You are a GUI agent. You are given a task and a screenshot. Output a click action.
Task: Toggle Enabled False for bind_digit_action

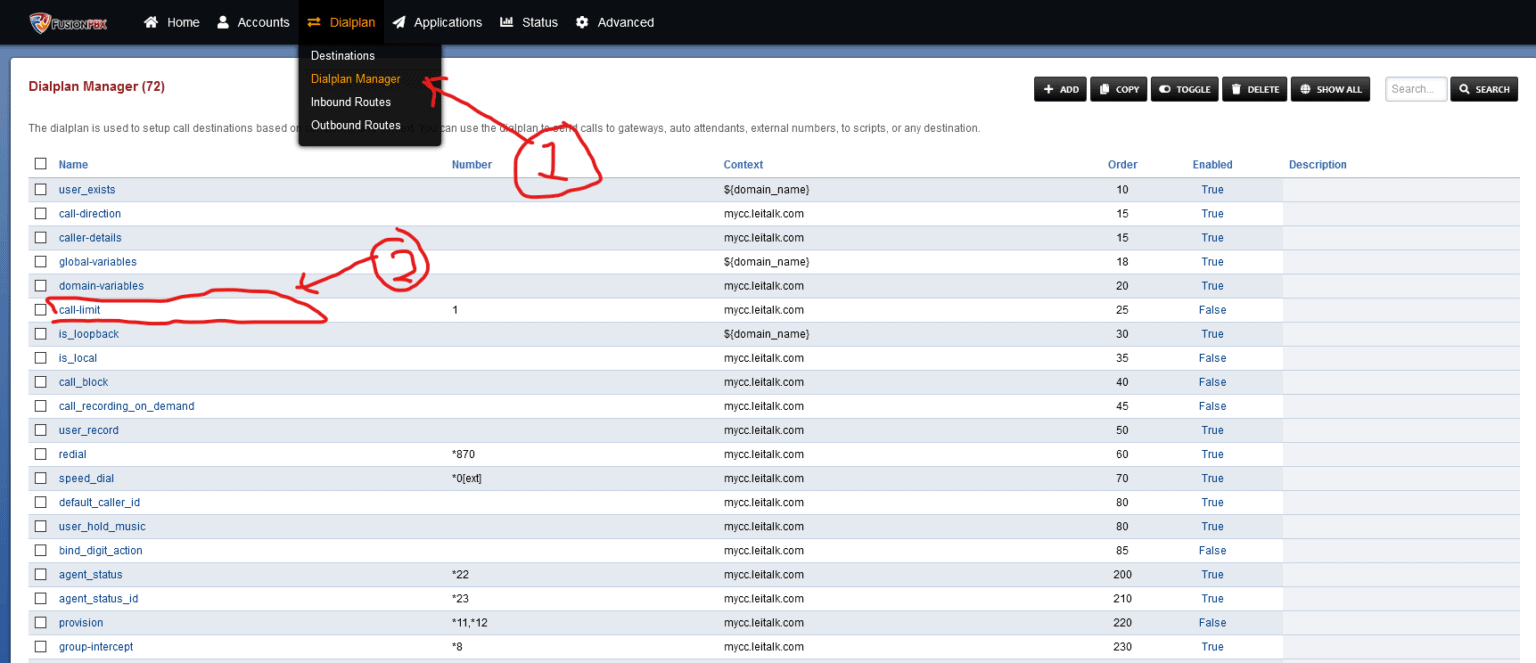(1212, 551)
